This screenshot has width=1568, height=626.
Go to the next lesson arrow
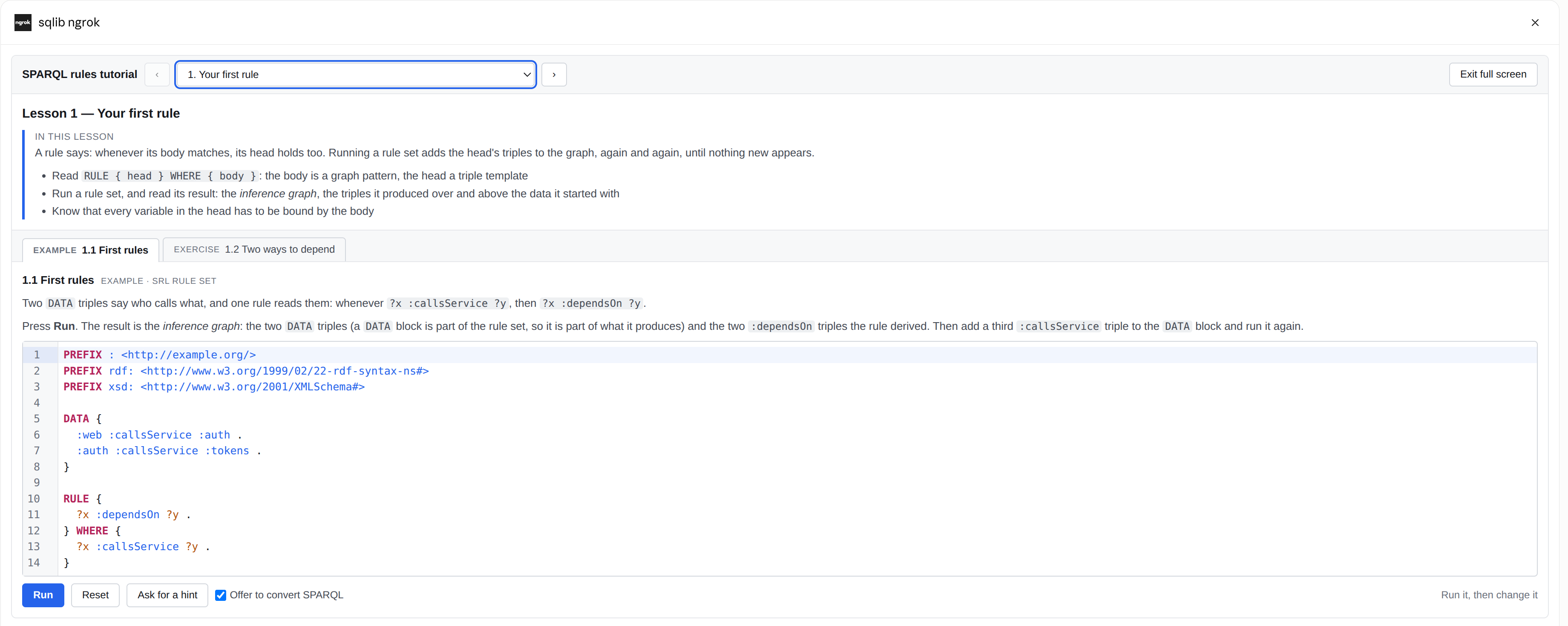(554, 74)
